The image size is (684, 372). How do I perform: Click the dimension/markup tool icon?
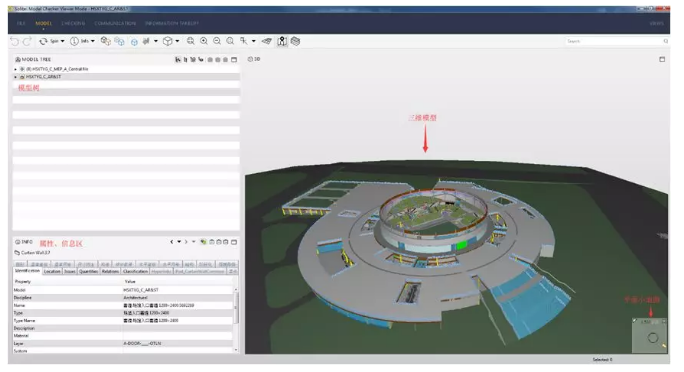coord(244,41)
